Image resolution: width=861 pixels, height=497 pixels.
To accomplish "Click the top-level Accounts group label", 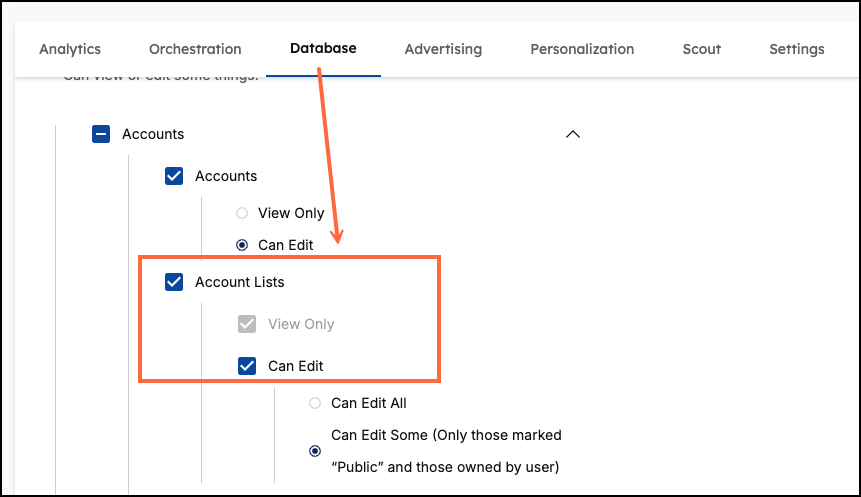I will pyautogui.click(x=153, y=134).
